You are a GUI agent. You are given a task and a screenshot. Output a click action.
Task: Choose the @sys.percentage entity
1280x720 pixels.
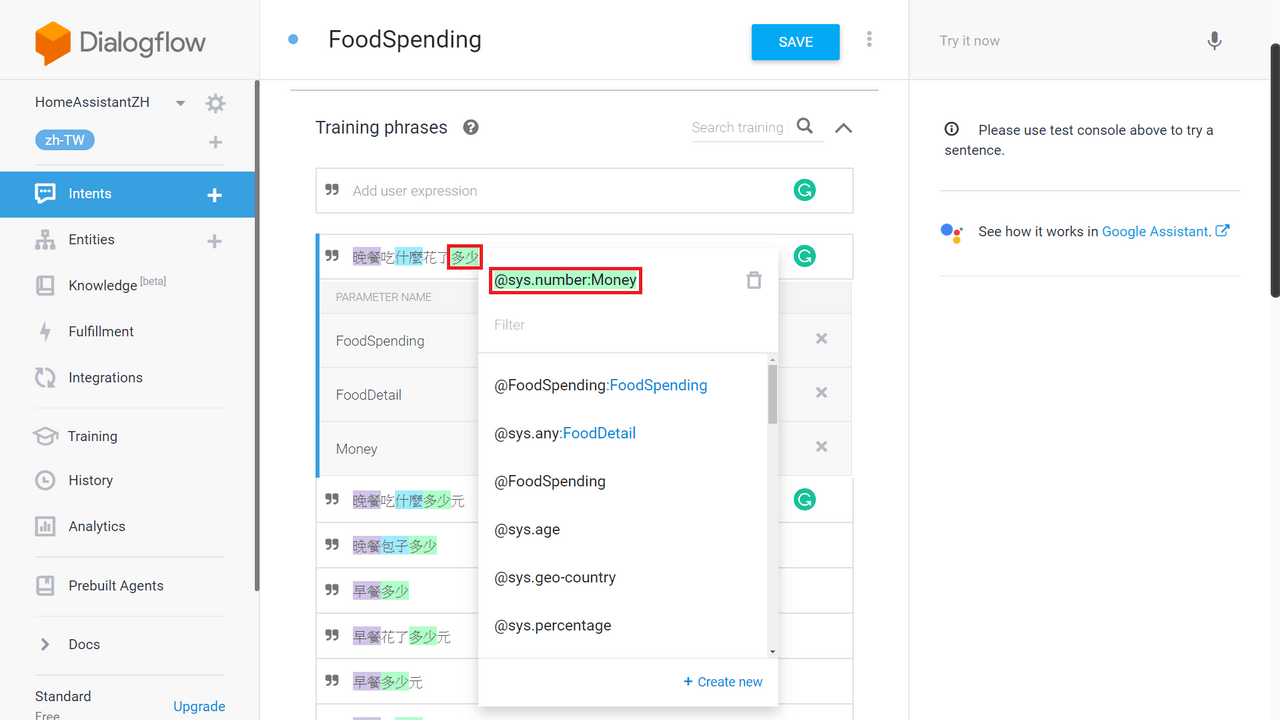pyautogui.click(x=552, y=625)
